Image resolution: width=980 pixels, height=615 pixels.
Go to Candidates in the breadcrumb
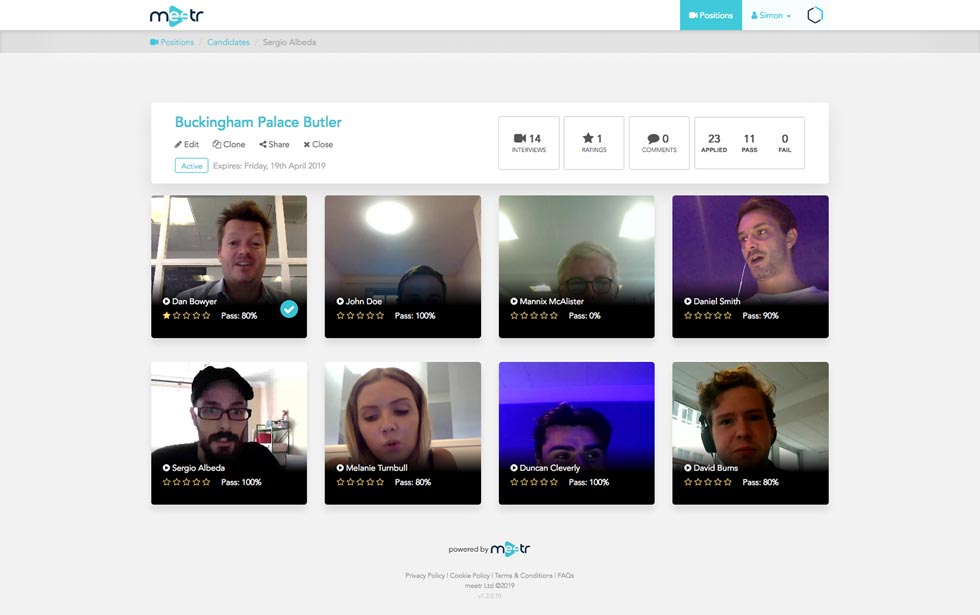pos(228,42)
